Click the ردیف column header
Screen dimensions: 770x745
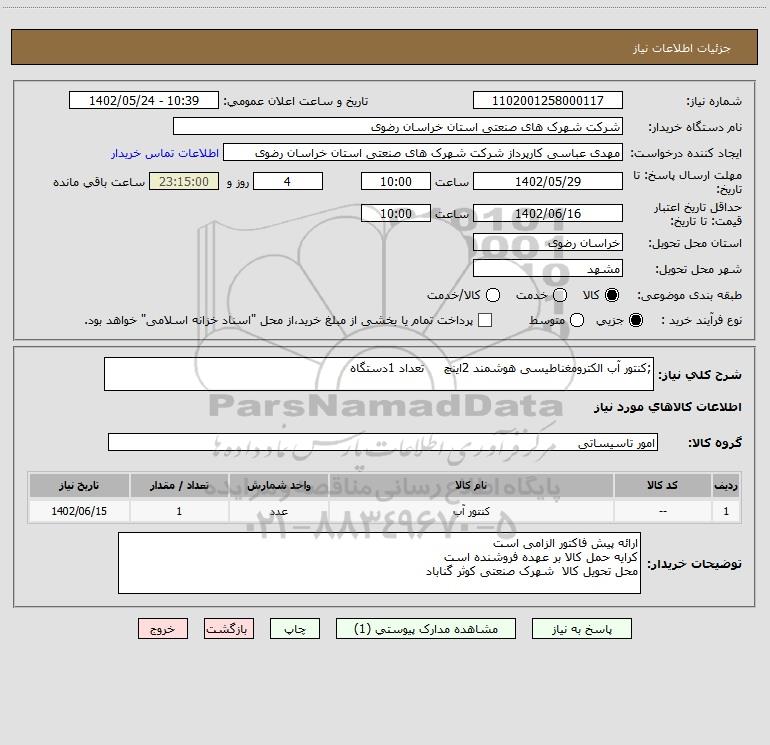[x=726, y=485]
